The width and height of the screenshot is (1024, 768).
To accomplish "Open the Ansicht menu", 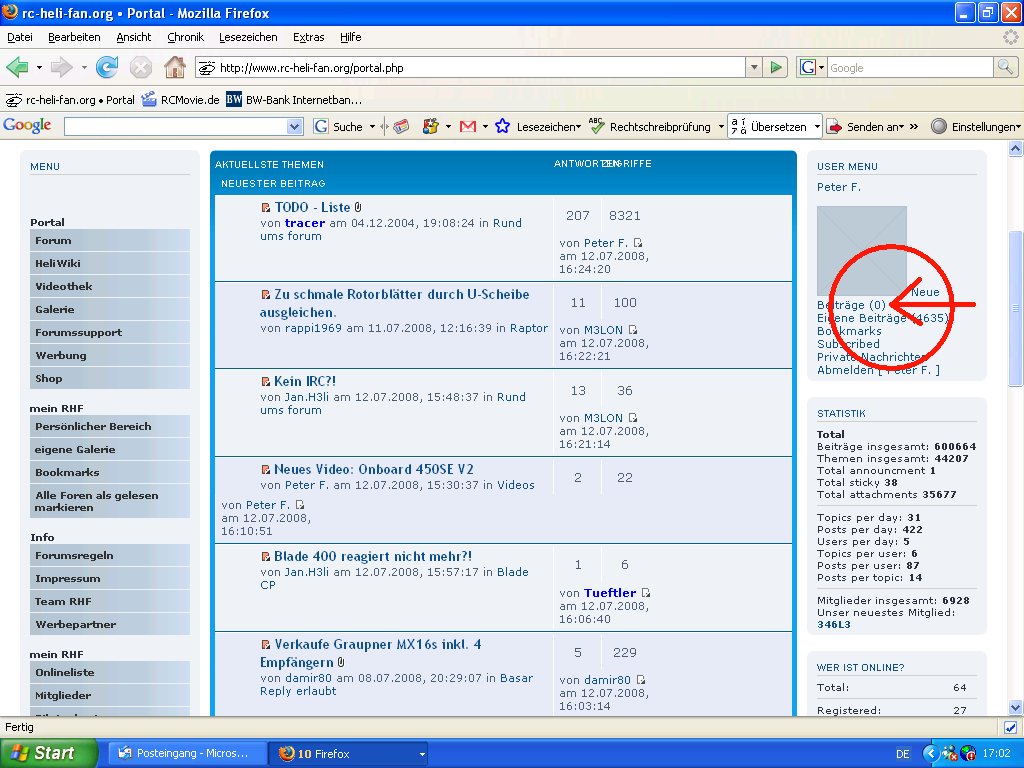I will coord(134,37).
